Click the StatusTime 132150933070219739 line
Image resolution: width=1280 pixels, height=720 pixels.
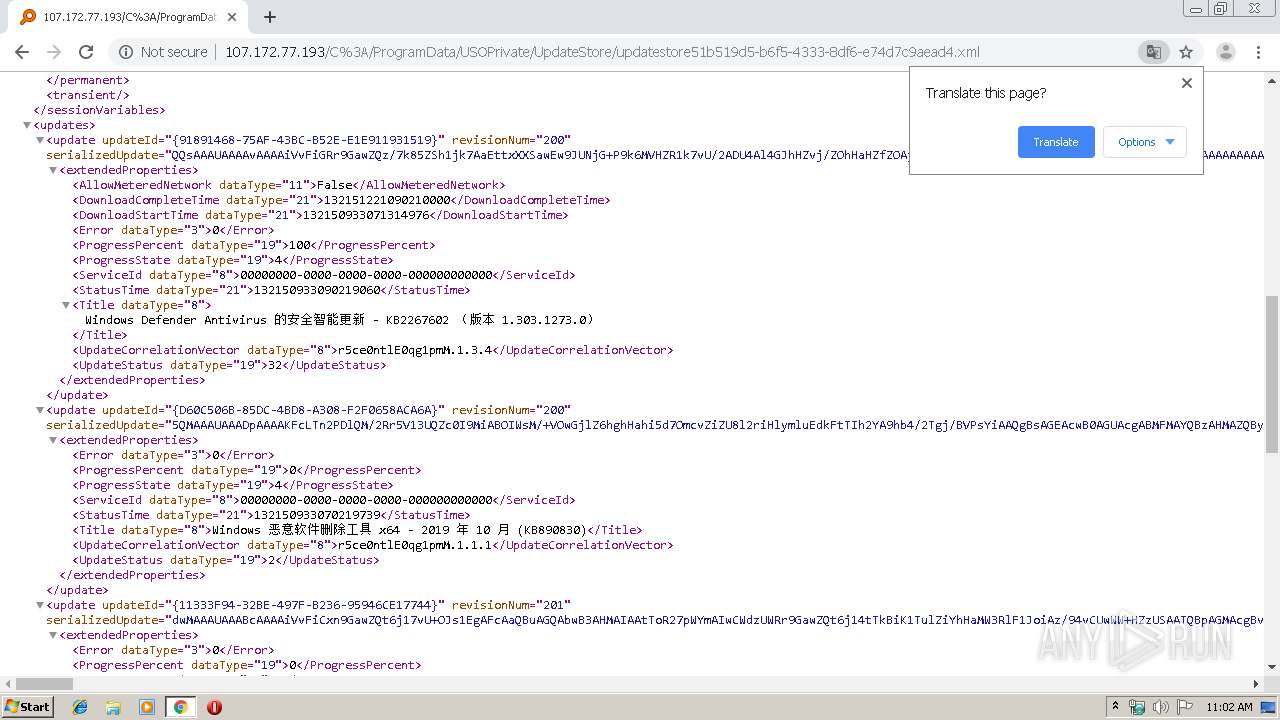tap(271, 515)
